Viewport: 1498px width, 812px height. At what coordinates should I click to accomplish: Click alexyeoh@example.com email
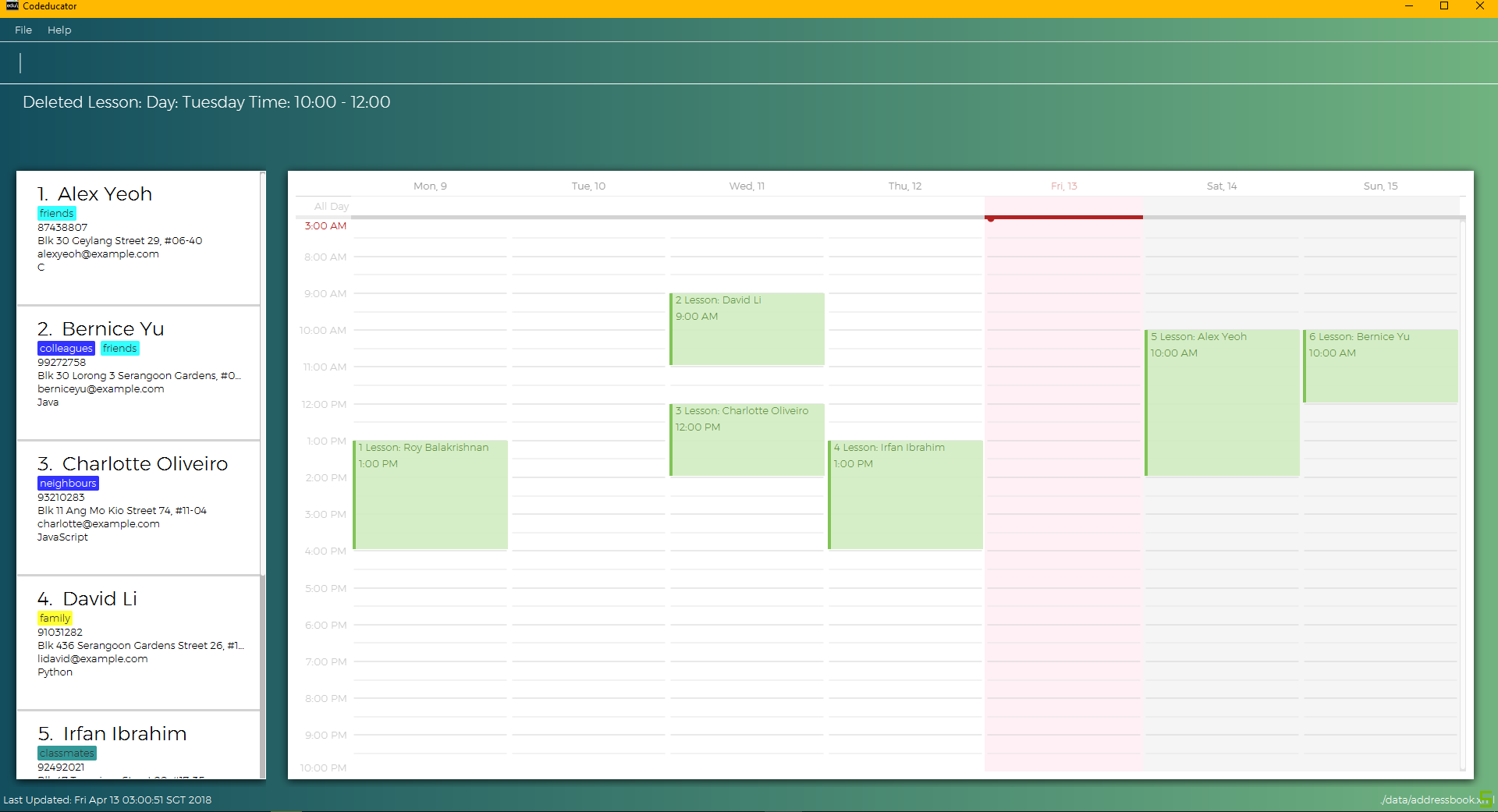point(98,254)
